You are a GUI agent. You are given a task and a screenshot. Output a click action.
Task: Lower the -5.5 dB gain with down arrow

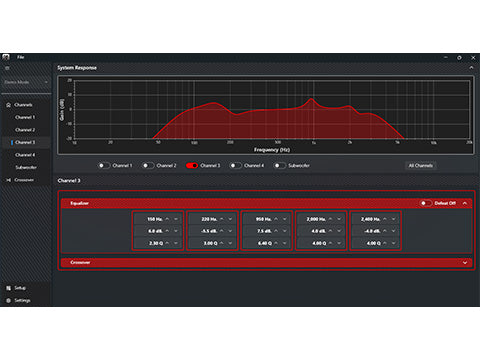click(230, 231)
